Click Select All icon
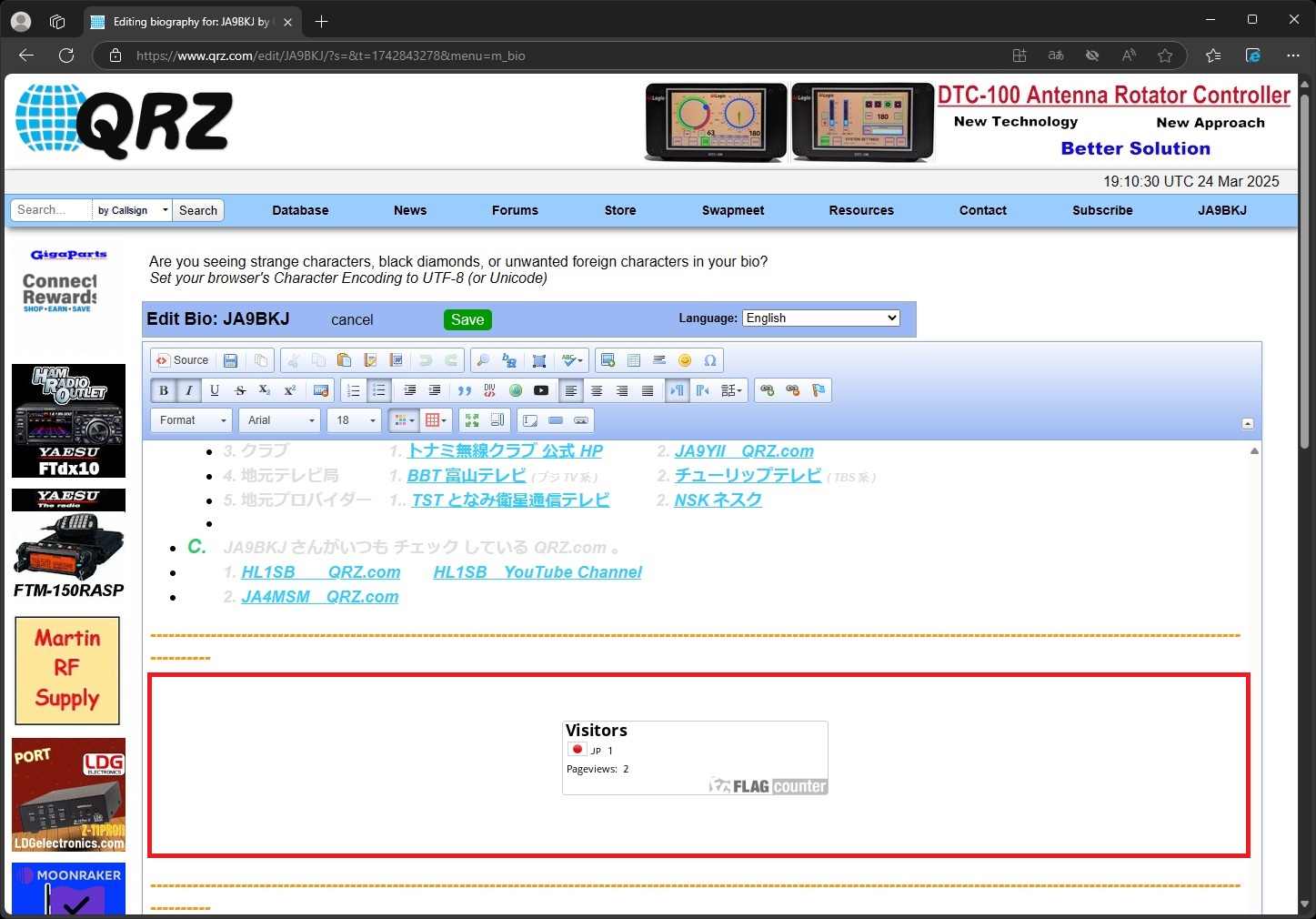Viewport: 1316px width, 919px height. [539, 360]
